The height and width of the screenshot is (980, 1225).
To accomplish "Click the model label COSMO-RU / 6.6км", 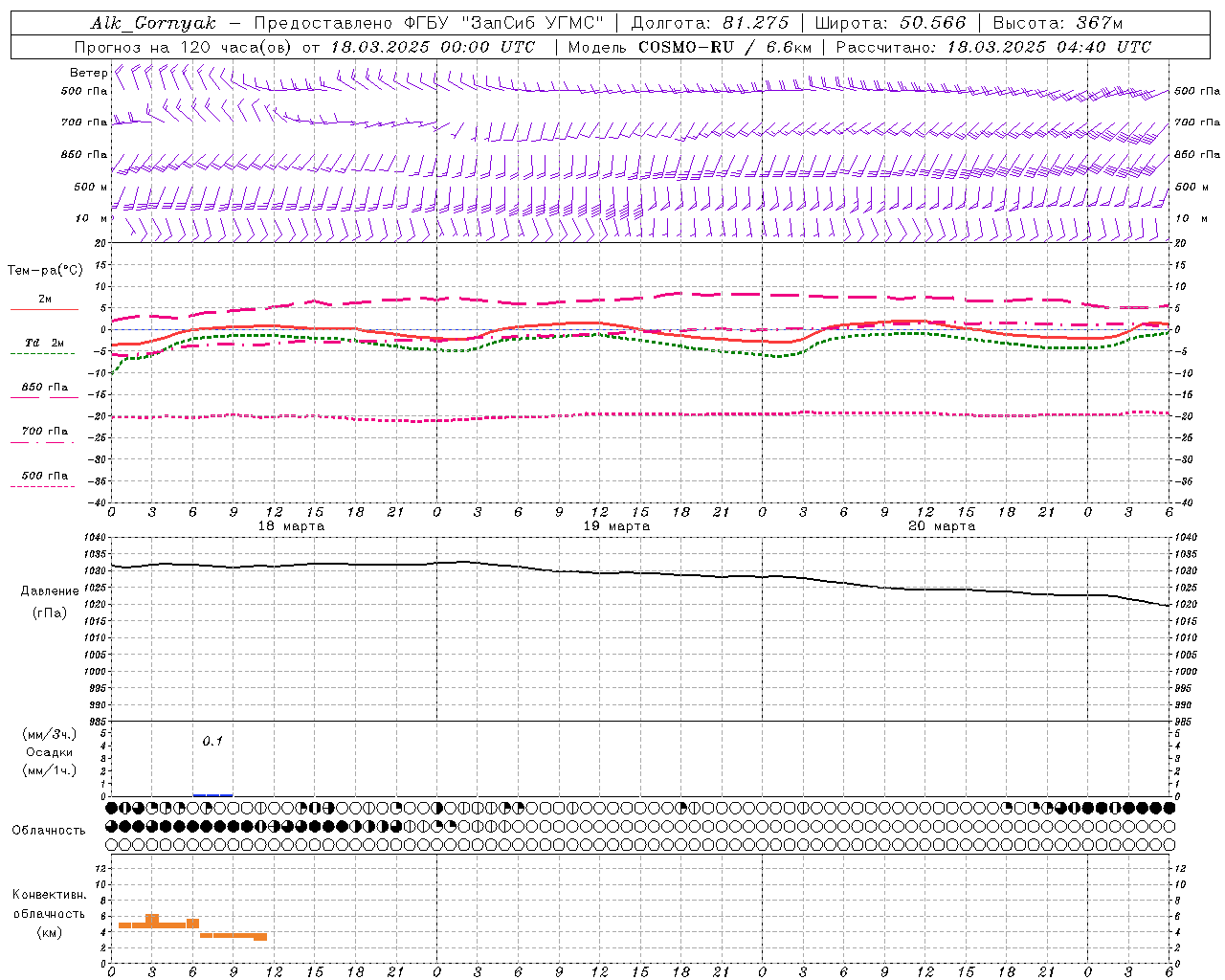I will 724,47.
